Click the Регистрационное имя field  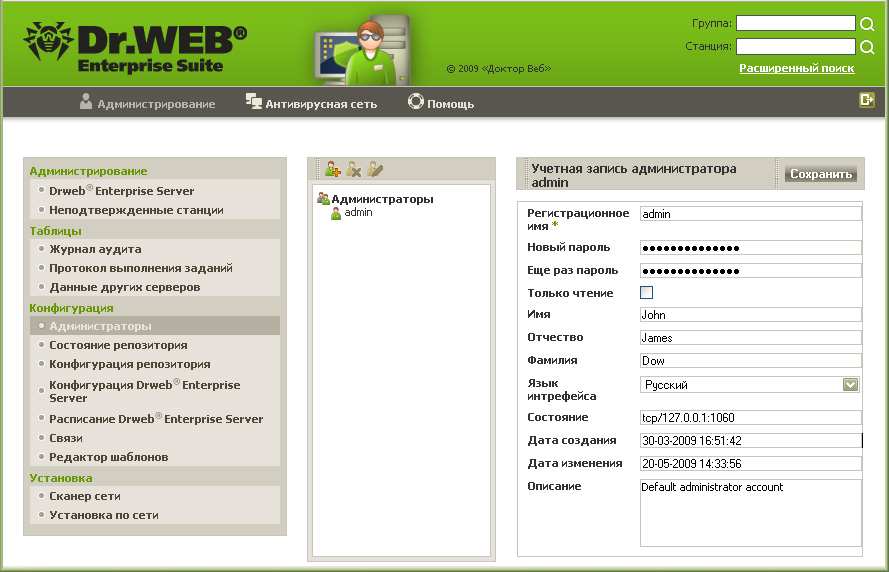tap(751, 214)
